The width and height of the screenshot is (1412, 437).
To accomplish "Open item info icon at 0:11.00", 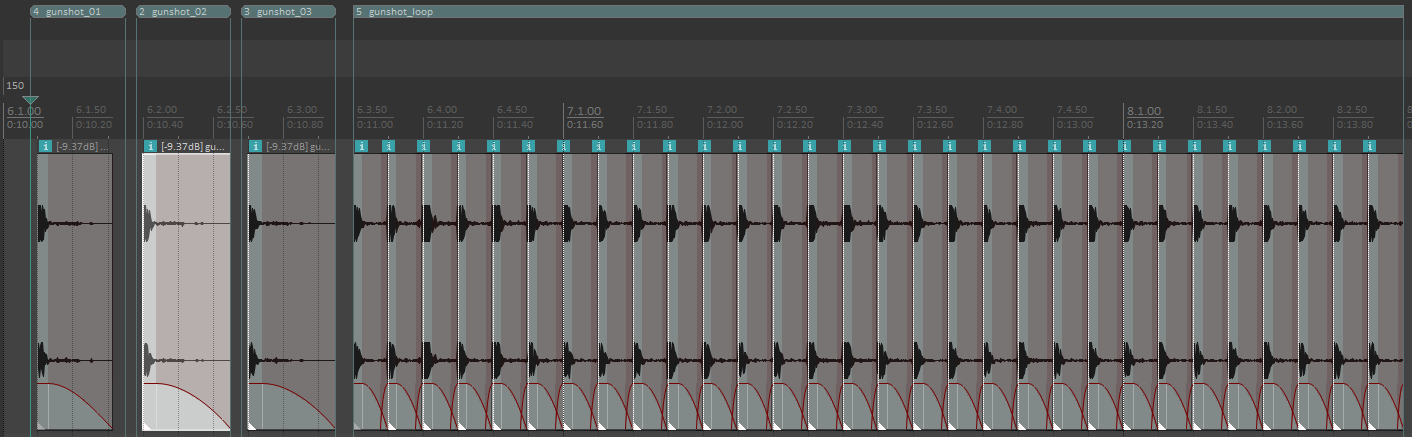I will (362, 146).
